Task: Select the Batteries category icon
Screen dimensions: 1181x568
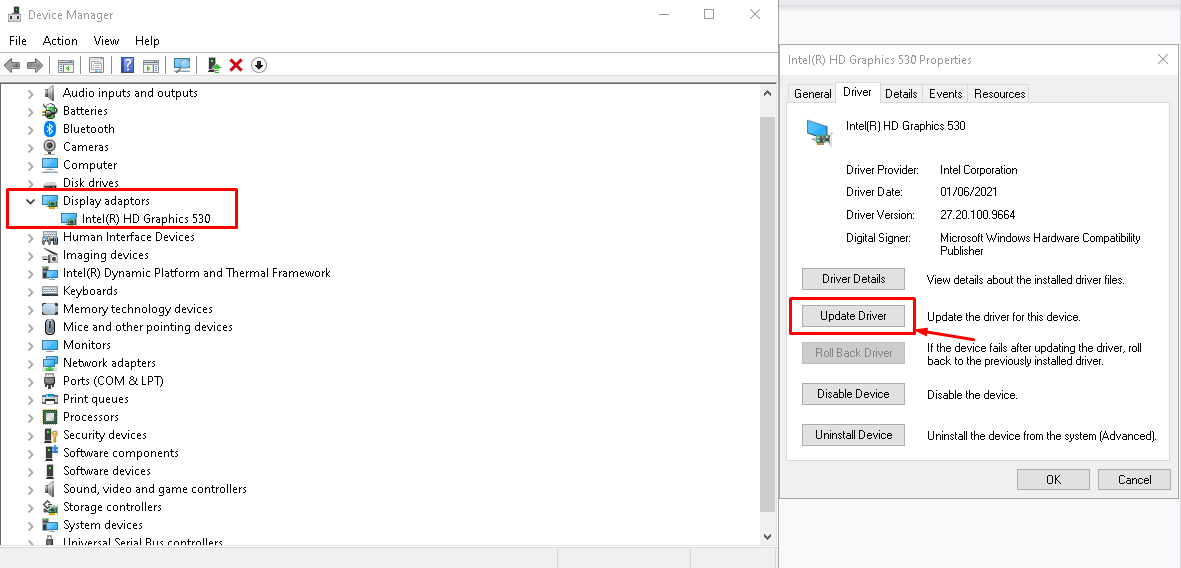Action: click(50, 111)
